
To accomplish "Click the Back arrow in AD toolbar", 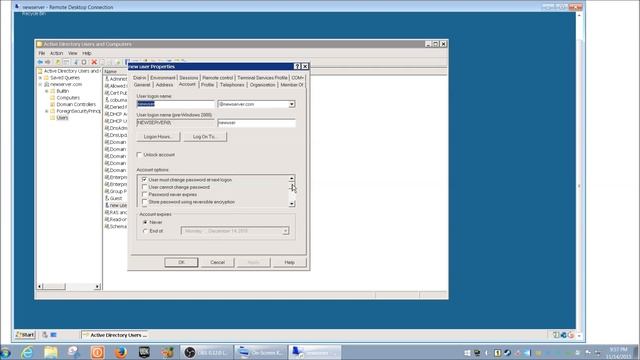I will tap(40, 62).
